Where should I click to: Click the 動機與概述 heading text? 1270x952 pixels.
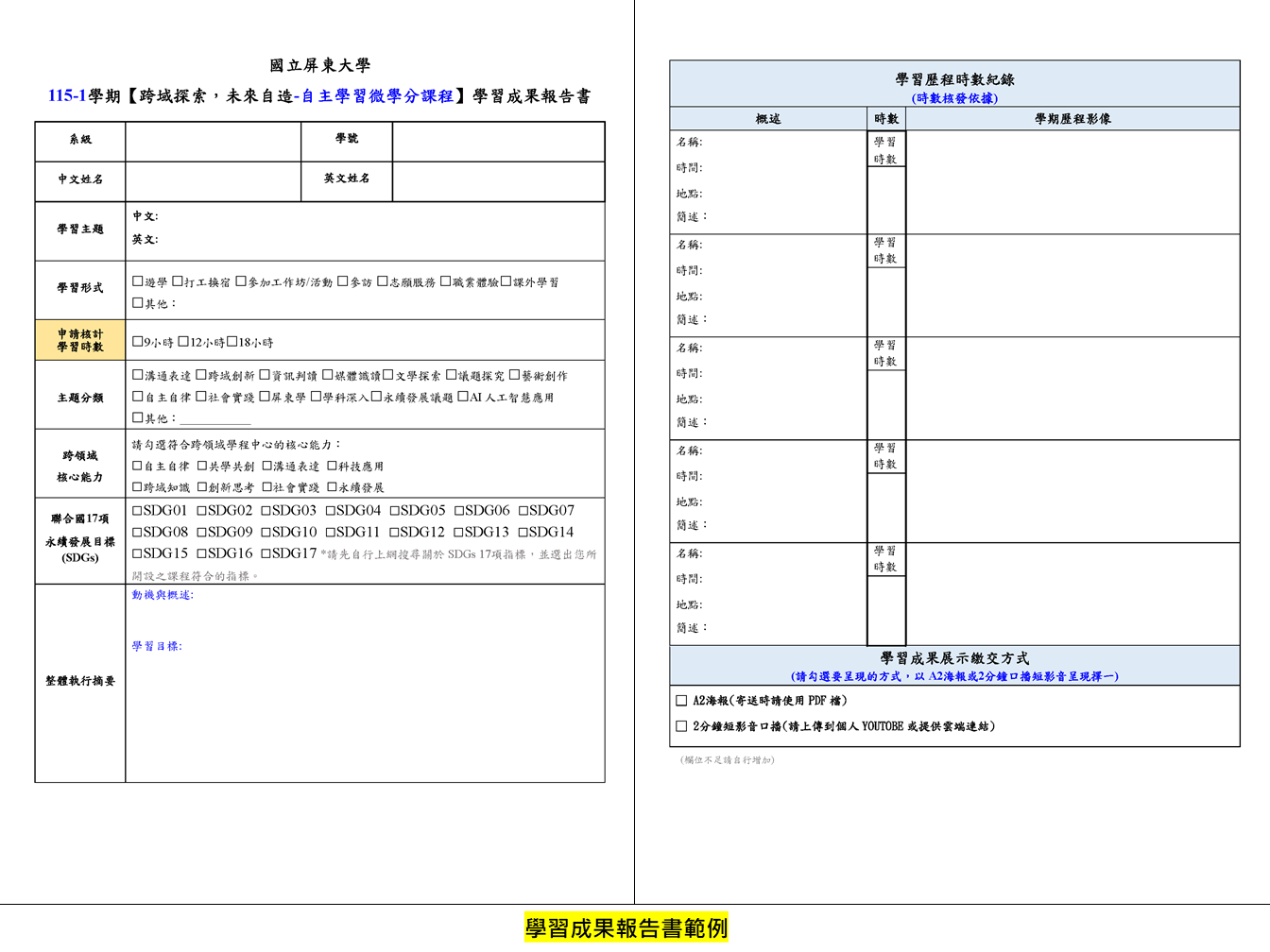click(163, 595)
